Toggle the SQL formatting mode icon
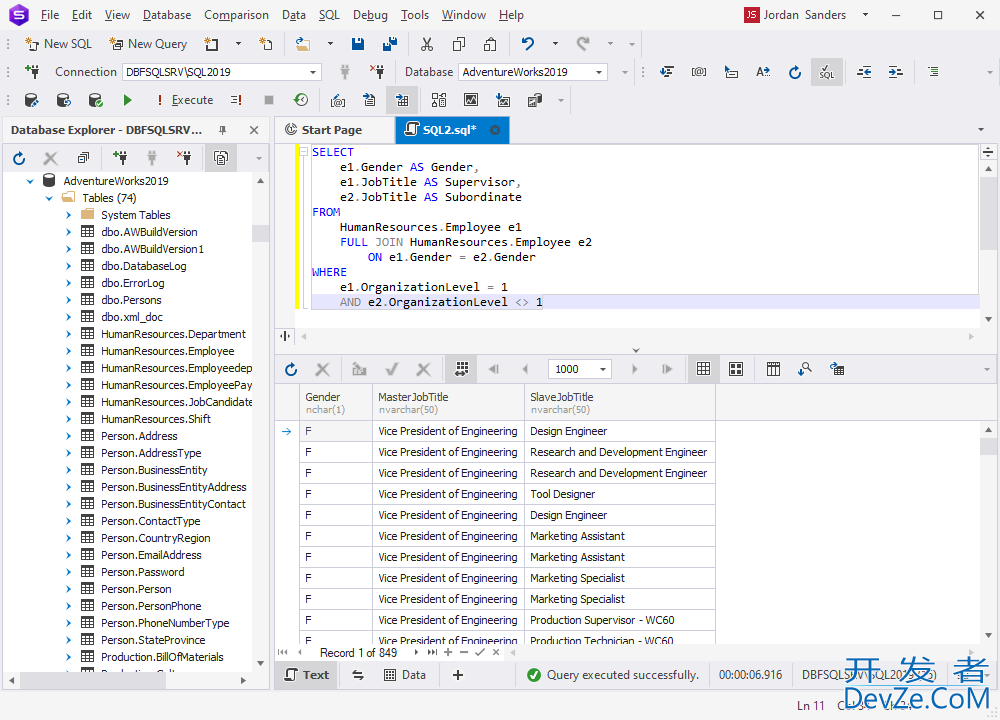Screen dimensions: 1000x720 (827, 72)
